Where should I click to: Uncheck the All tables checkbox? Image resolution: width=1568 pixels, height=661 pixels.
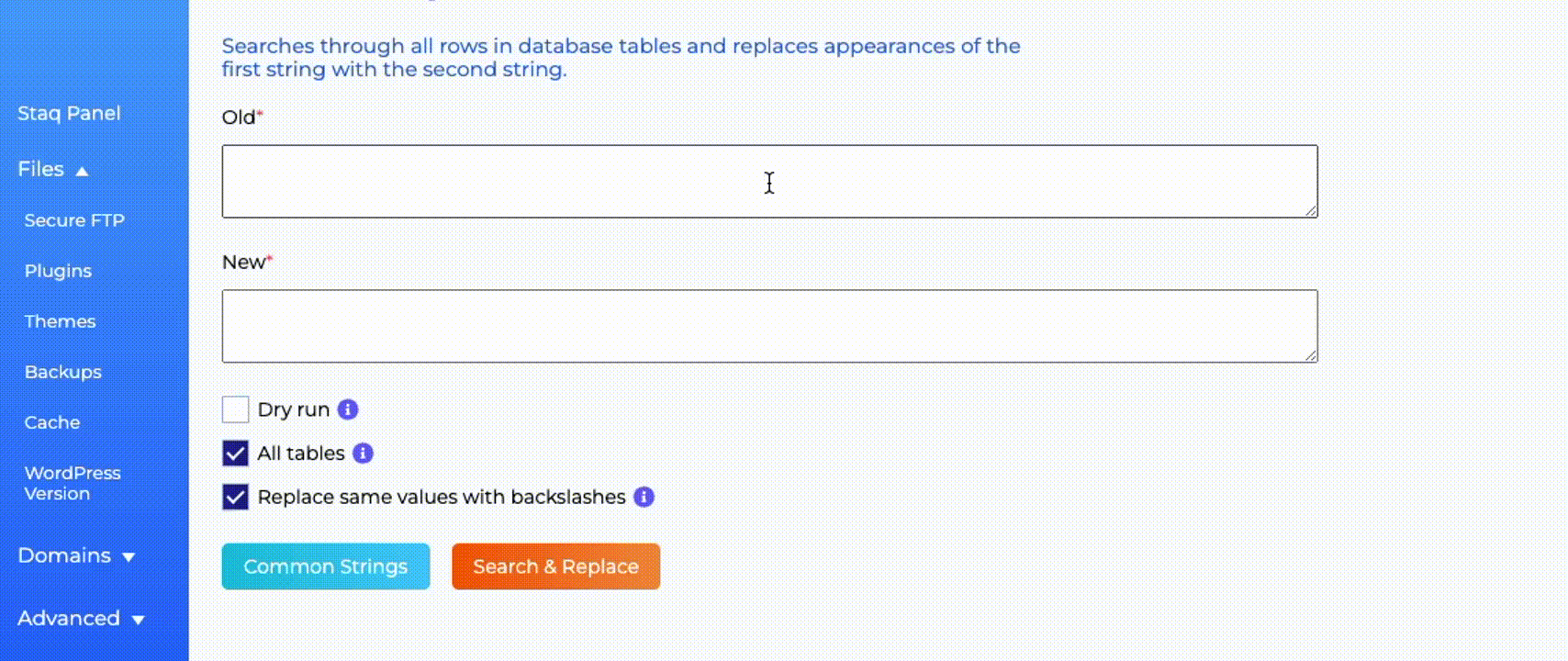(235, 454)
